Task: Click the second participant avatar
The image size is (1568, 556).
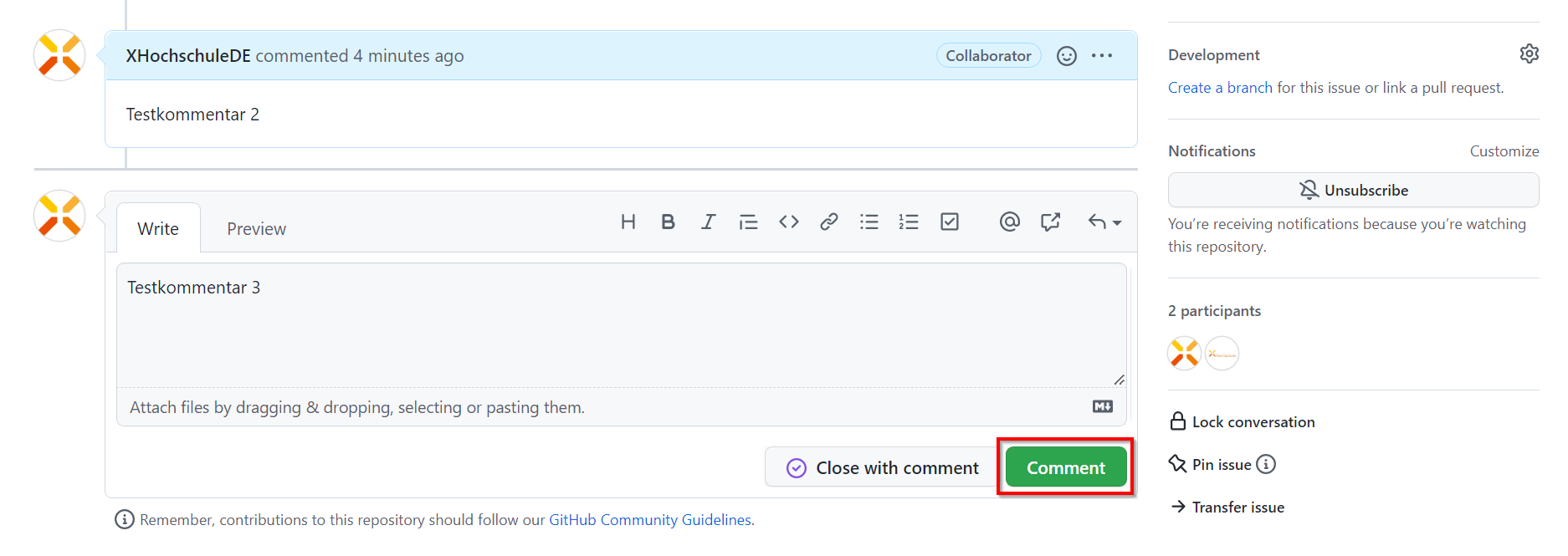Action: point(1222,353)
